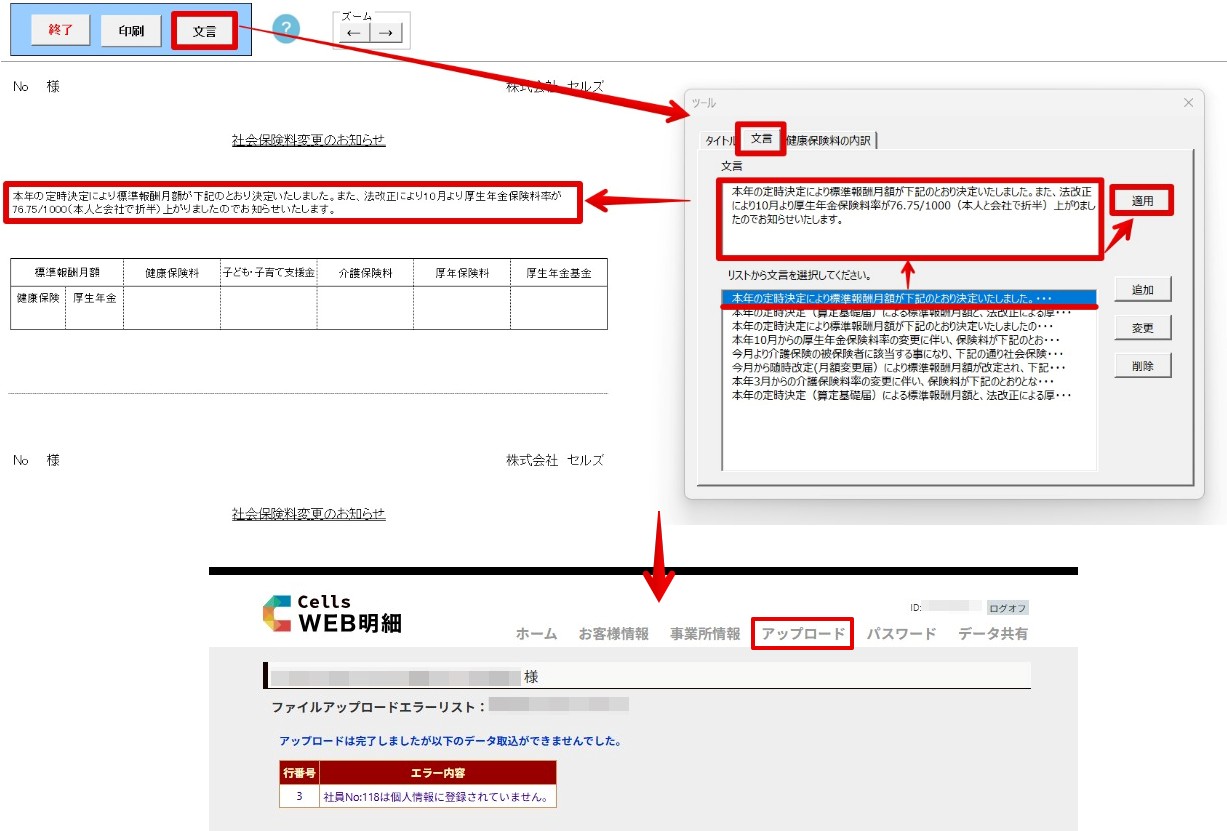The image size is (1227, 831).
Task: Open the 文言 settings button
Action: click(x=204, y=31)
